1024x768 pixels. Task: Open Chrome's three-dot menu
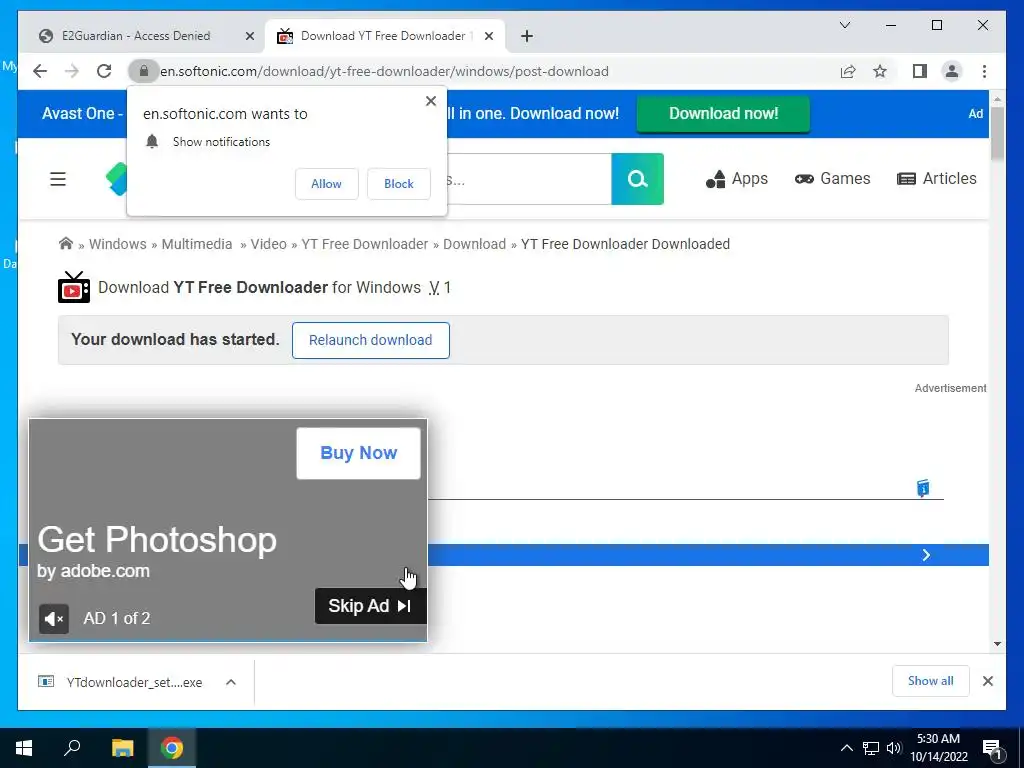point(984,71)
